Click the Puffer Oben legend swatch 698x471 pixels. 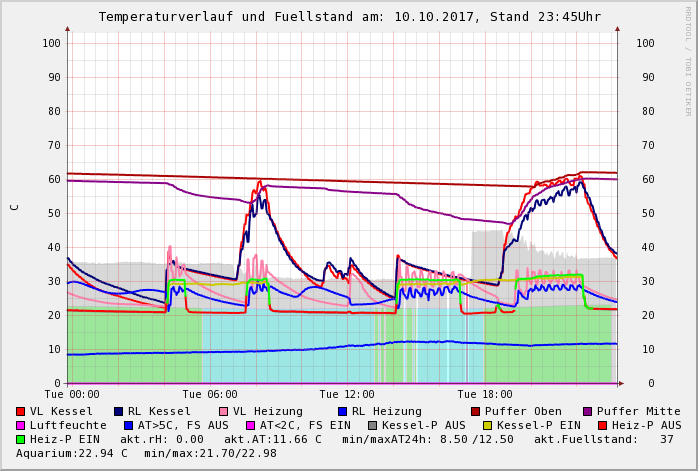pyautogui.click(x=476, y=411)
